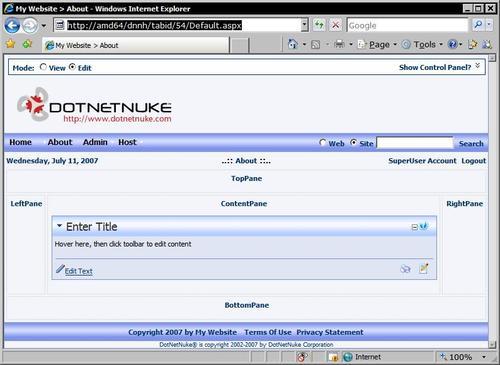Screen dimensions: 500x365
Task: Expand the address bar history dropdown
Action: pos(305,25)
